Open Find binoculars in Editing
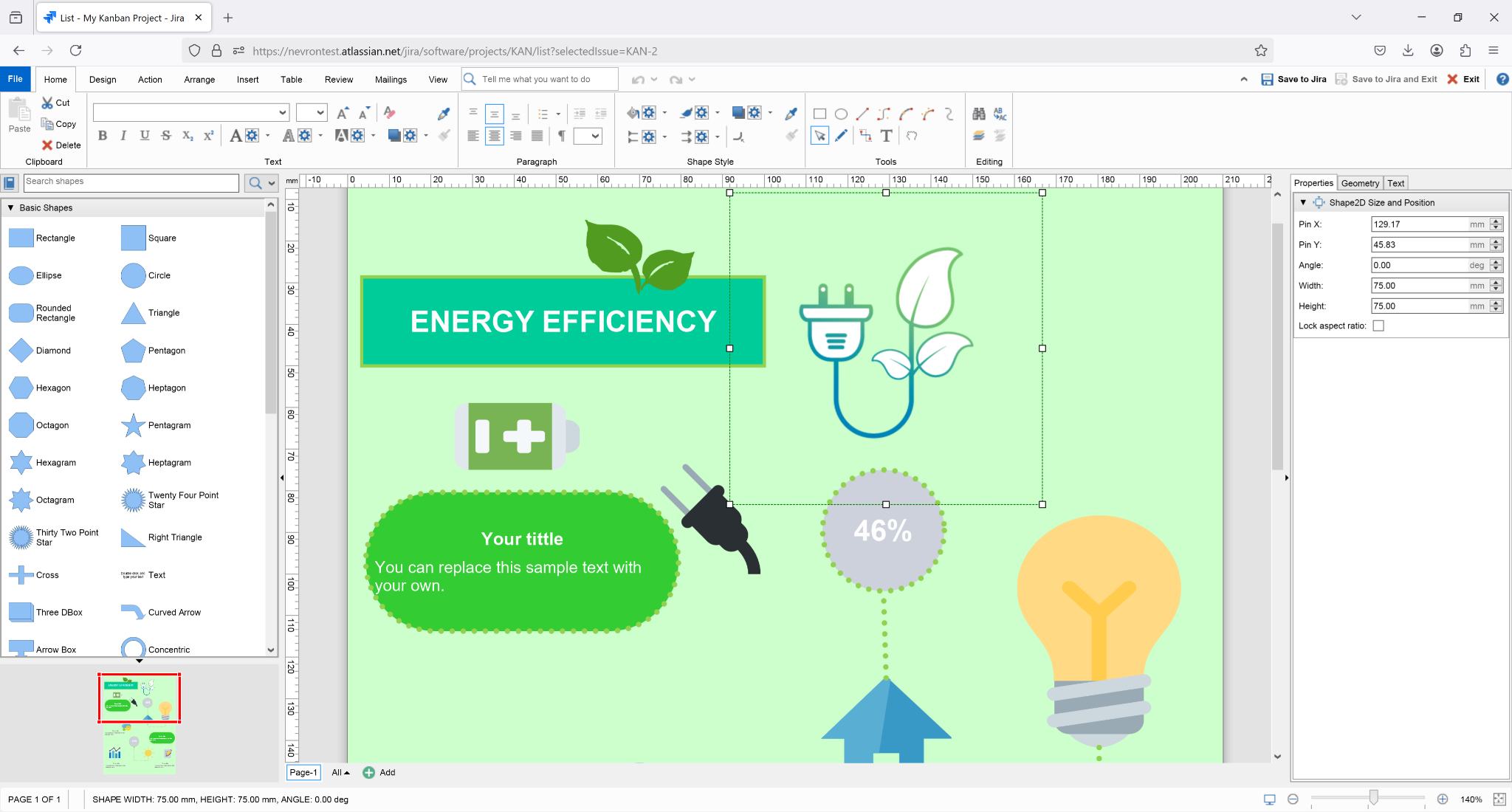 click(979, 114)
